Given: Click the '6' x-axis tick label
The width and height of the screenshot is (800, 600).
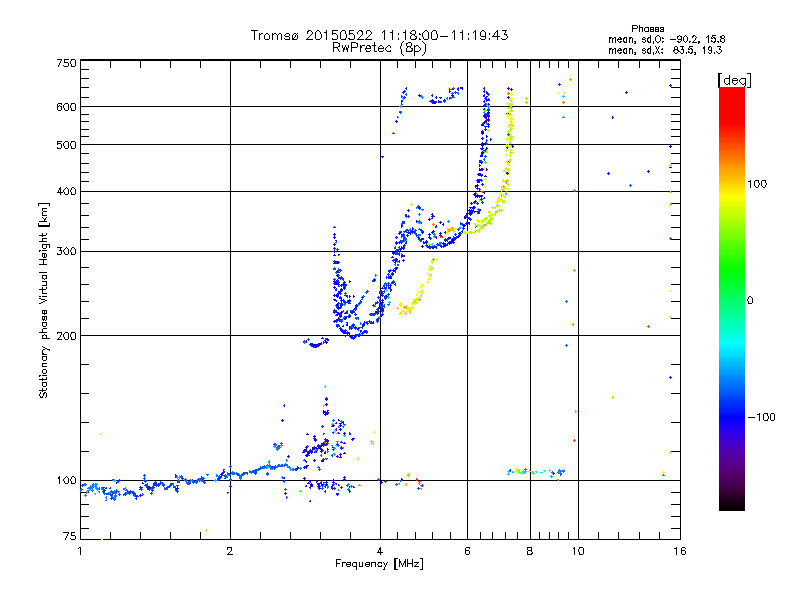Looking at the screenshot, I should click(467, 551).
